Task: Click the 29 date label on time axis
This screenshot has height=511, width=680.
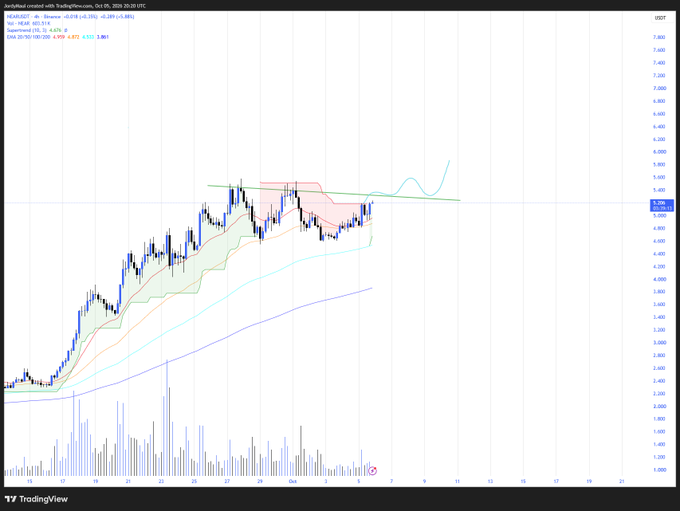Action: click(x=260, y=481)
